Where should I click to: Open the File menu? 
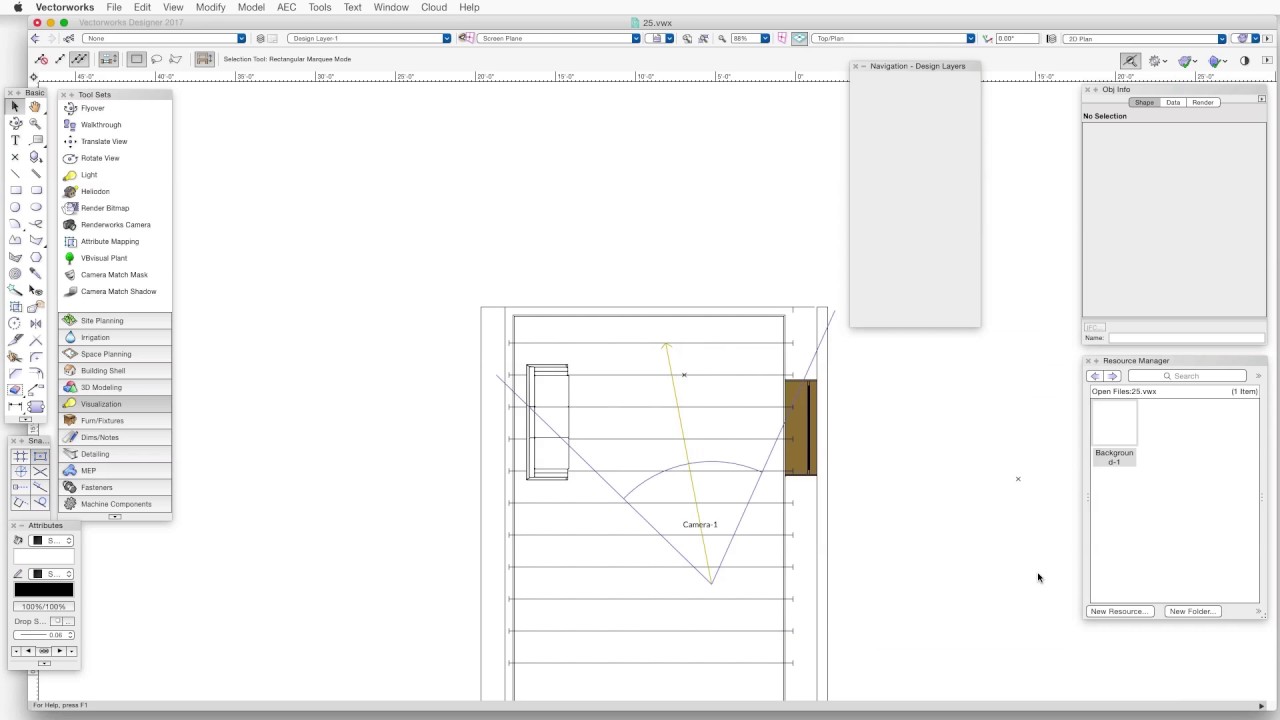point(114,7)
